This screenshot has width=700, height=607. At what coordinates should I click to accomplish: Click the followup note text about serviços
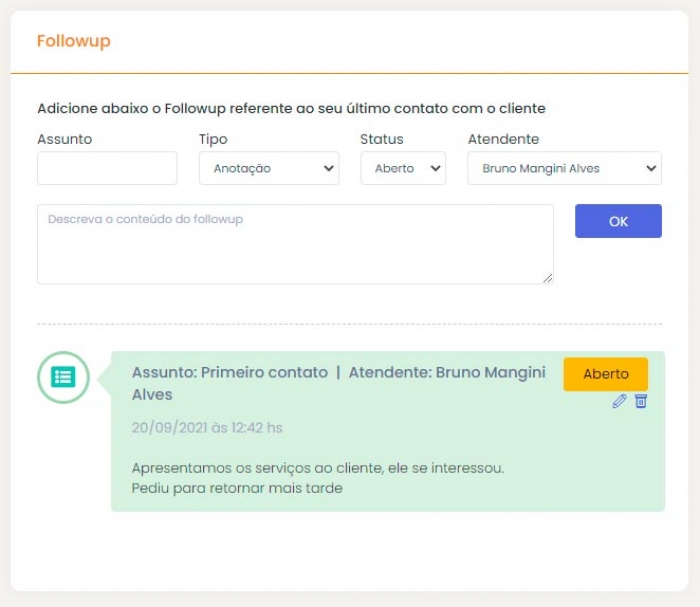click(x=317, y=468)
